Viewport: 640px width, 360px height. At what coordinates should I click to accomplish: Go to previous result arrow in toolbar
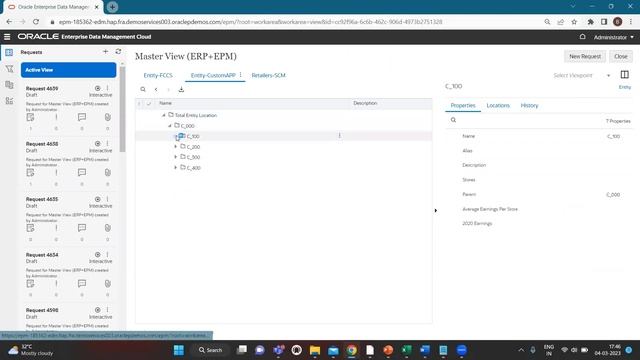(156, 89)
